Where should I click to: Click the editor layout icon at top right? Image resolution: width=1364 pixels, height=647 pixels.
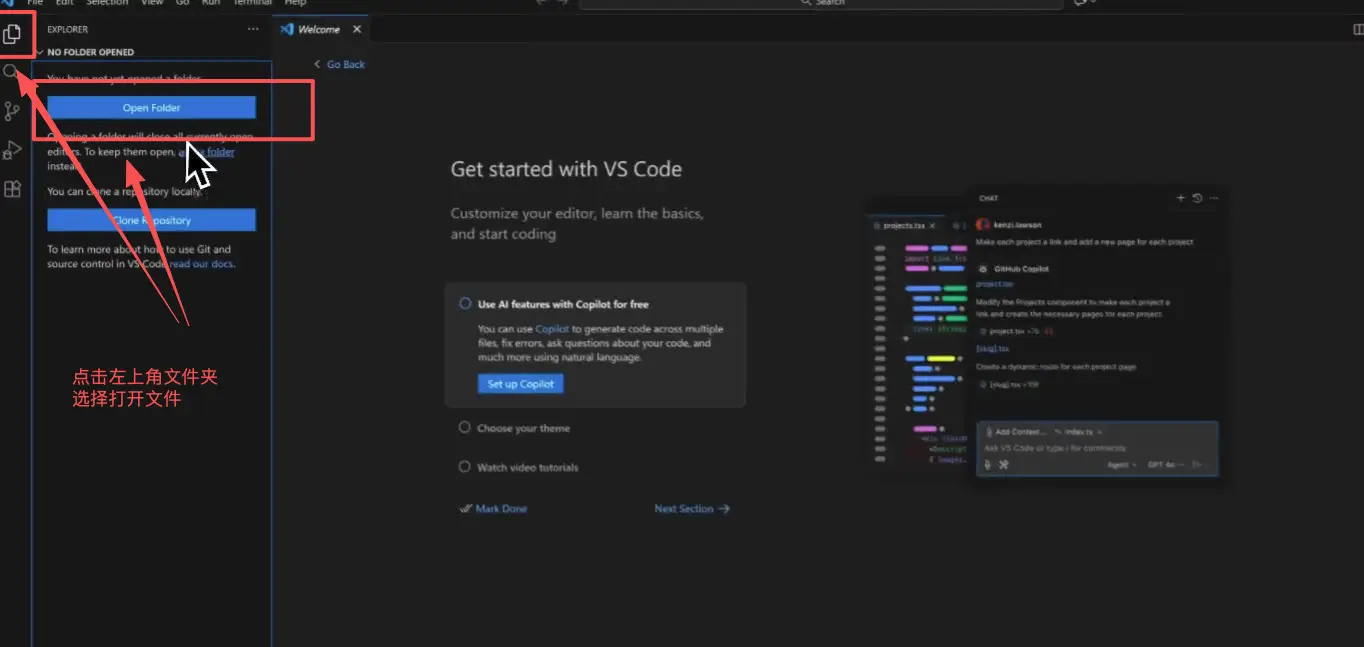(1358, 30)
